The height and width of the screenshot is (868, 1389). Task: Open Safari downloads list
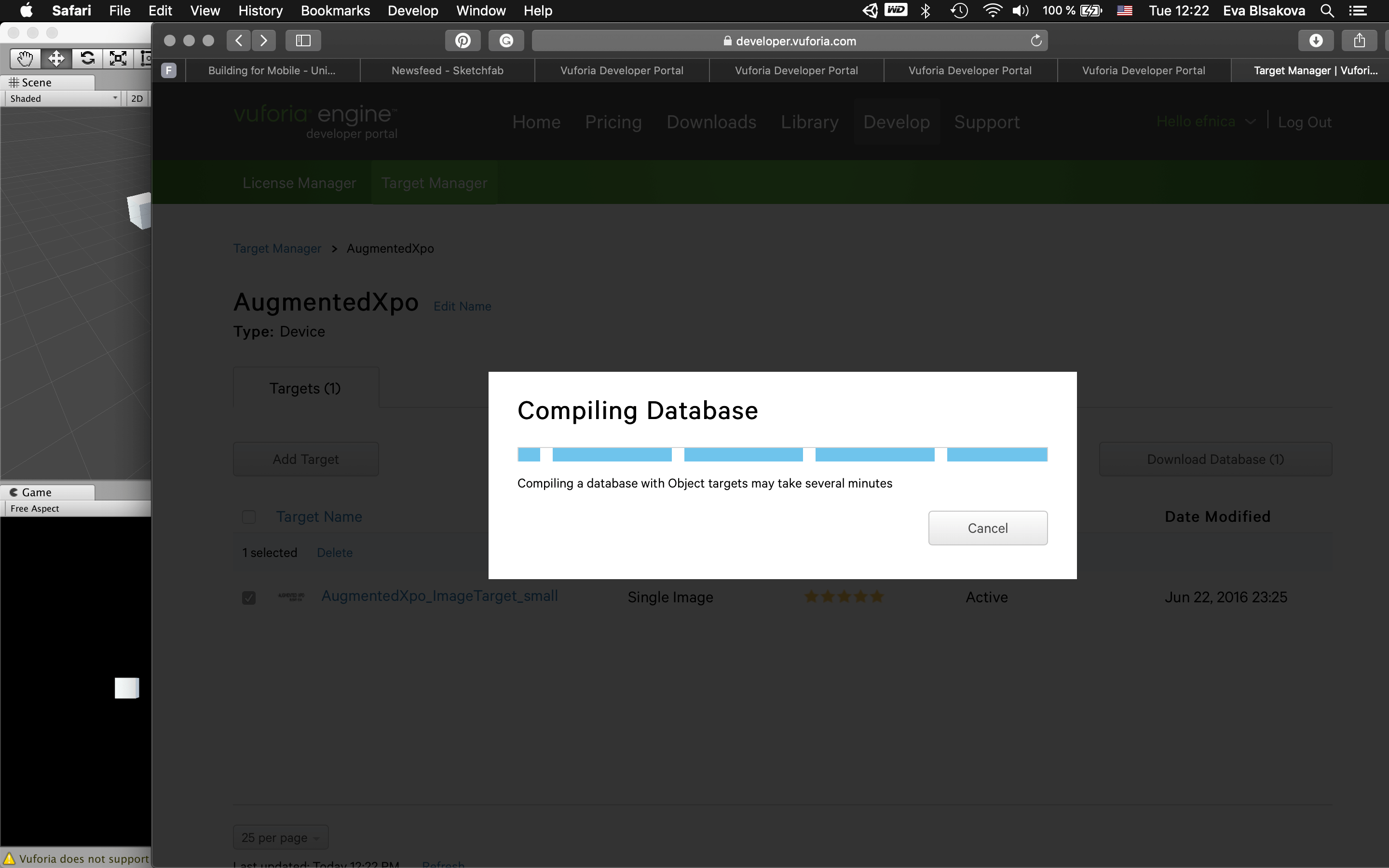point(1316,41)
